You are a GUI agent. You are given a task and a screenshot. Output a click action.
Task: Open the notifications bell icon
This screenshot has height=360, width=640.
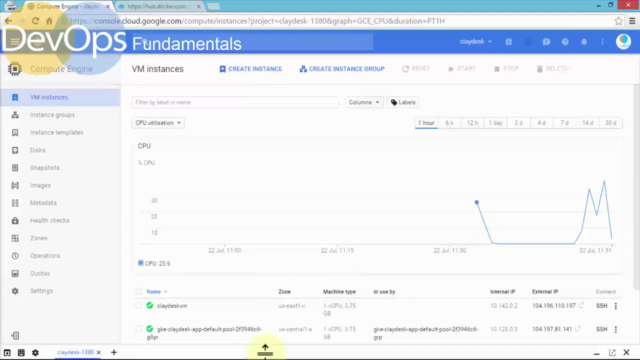click(x=584, y=42)
